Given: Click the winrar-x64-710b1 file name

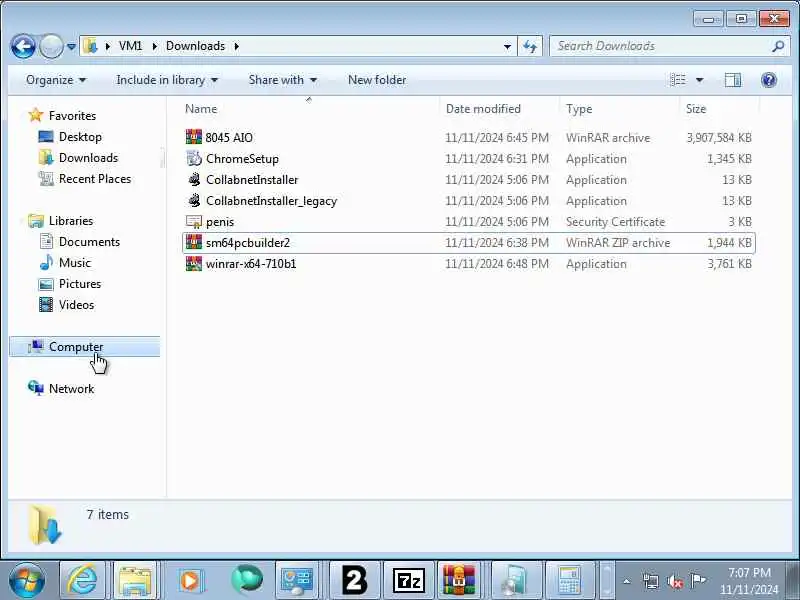Looking at the screenshot, I should point(251,264).
